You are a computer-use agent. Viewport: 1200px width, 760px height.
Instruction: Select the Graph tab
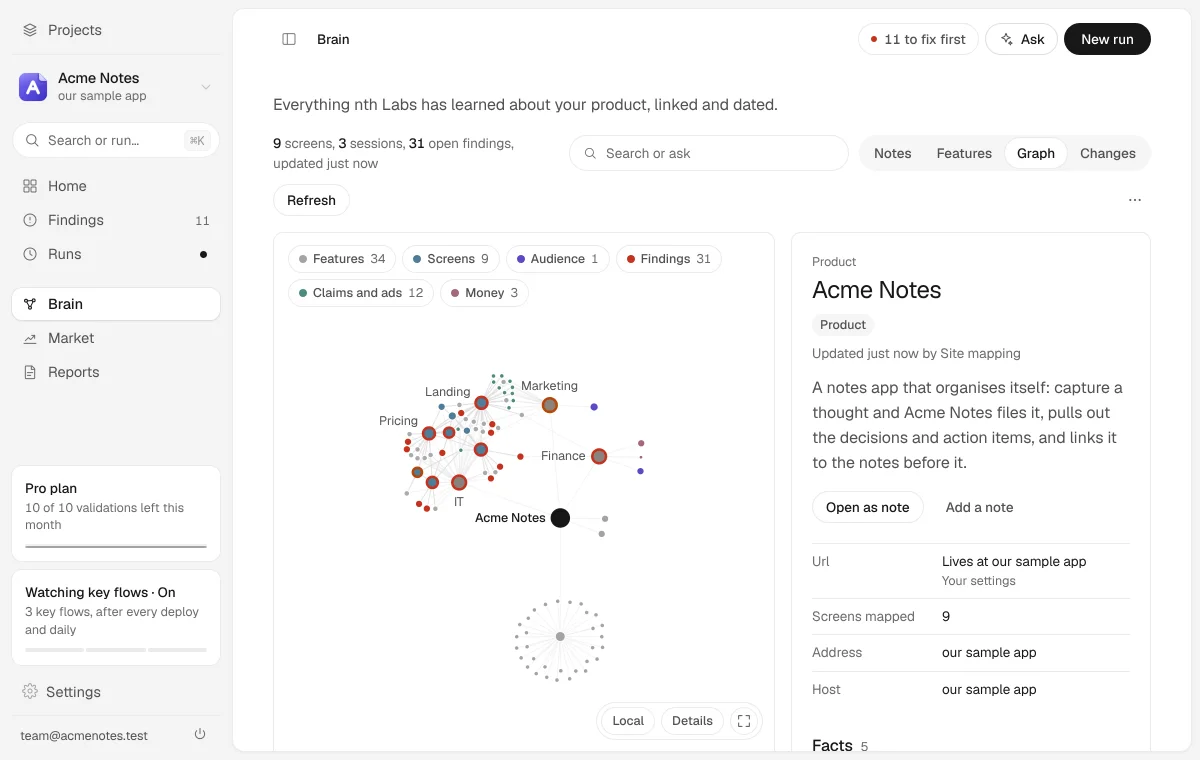(x=1036, y=153)
